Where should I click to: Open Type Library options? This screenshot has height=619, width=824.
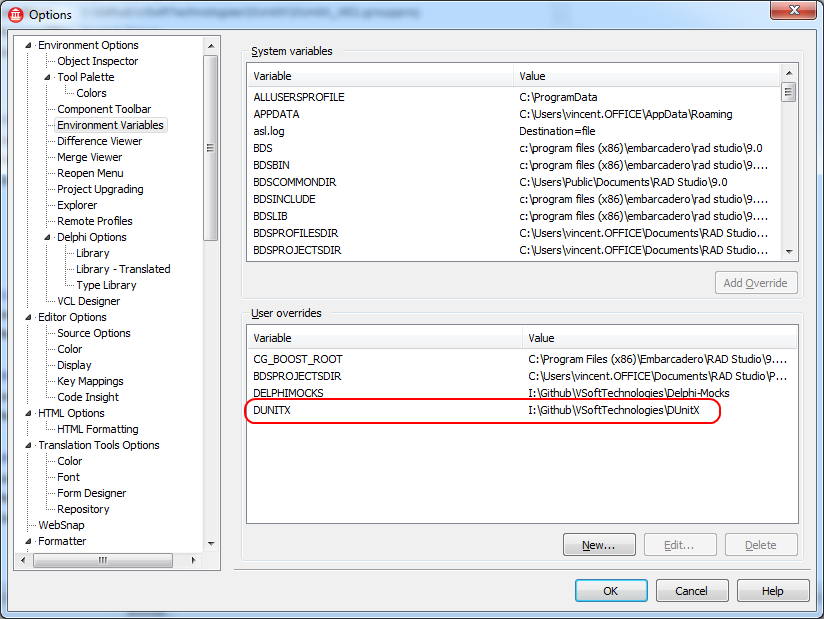tap(106, 285)
